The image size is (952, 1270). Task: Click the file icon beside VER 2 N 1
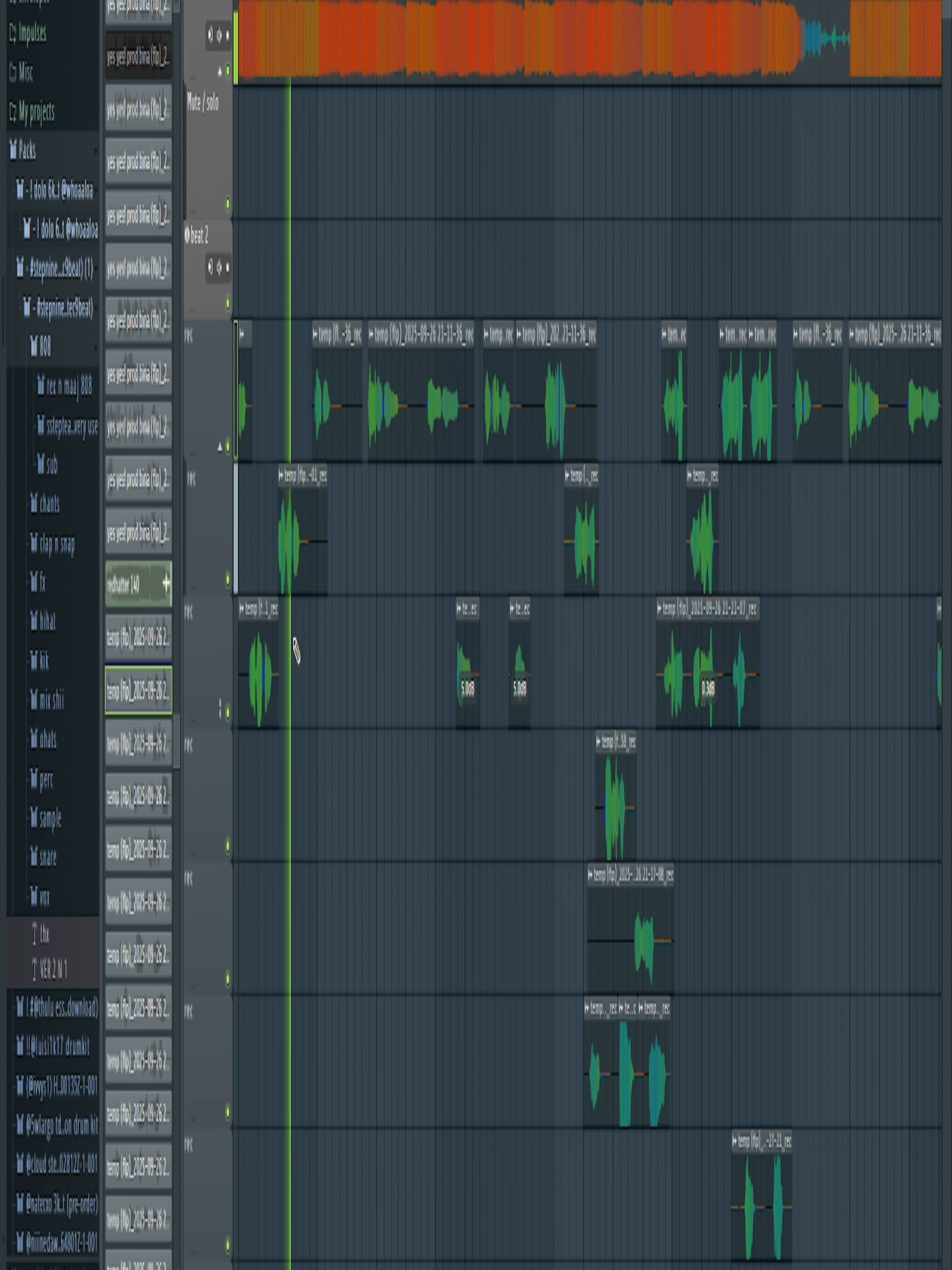click(x=34, y=970)
